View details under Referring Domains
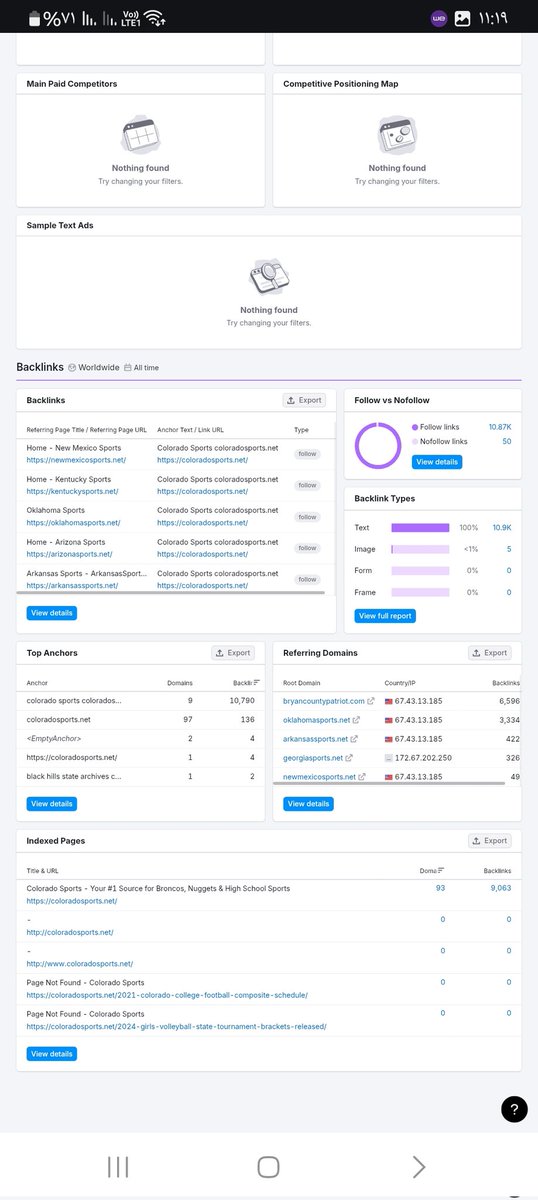Image resolution: width=538 pixels, height=1200 pixels. click(x=308, y=804)
